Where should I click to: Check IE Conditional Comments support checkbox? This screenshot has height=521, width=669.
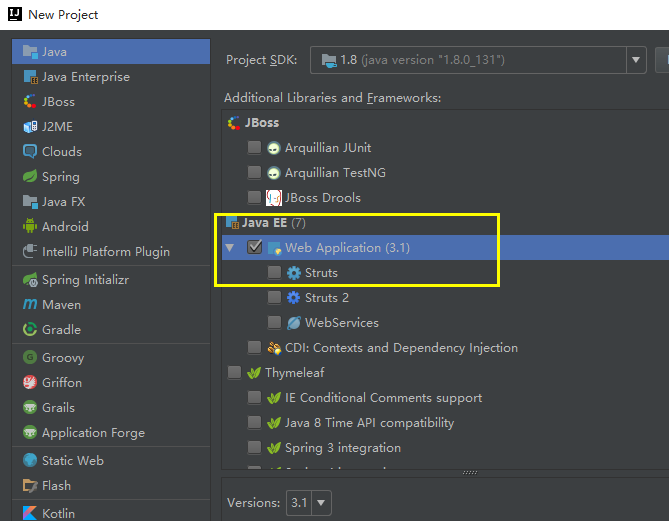[x=254, y=397]
